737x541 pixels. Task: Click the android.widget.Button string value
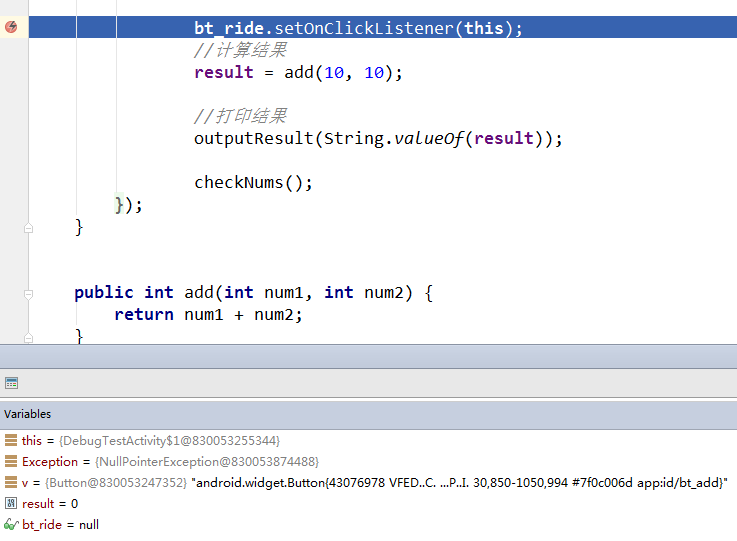[x=459, y=483]
